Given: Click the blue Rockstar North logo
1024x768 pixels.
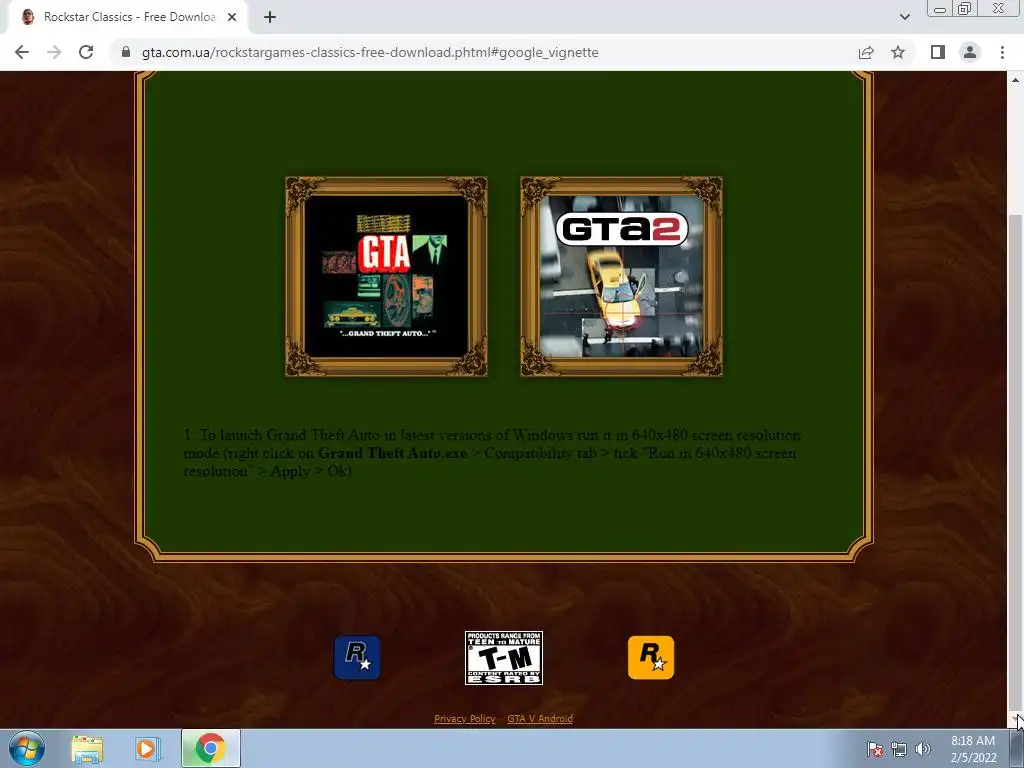Looking at the screenshot, I should coord(357,657).
